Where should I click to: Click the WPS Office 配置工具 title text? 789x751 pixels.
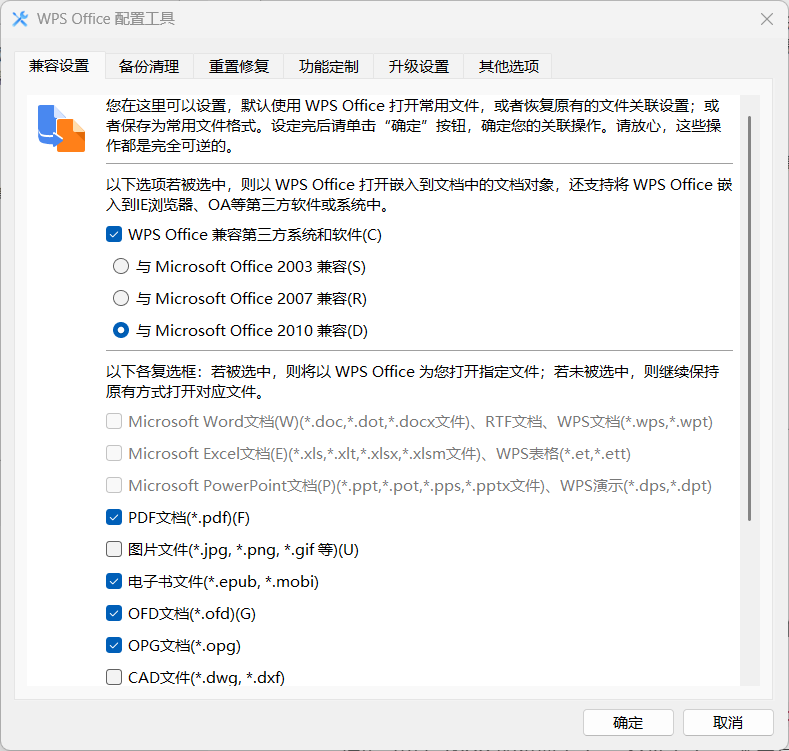tap(106, 19)
